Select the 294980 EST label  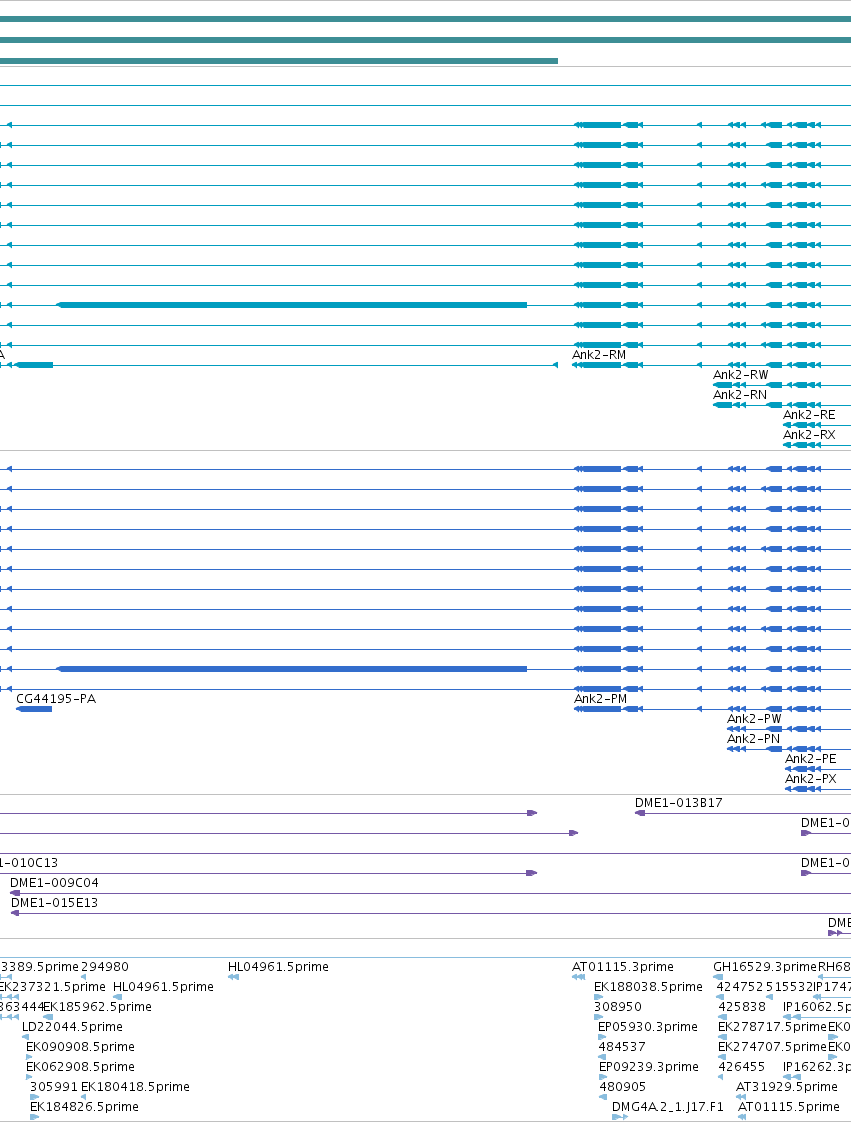[x=104, y=967]
